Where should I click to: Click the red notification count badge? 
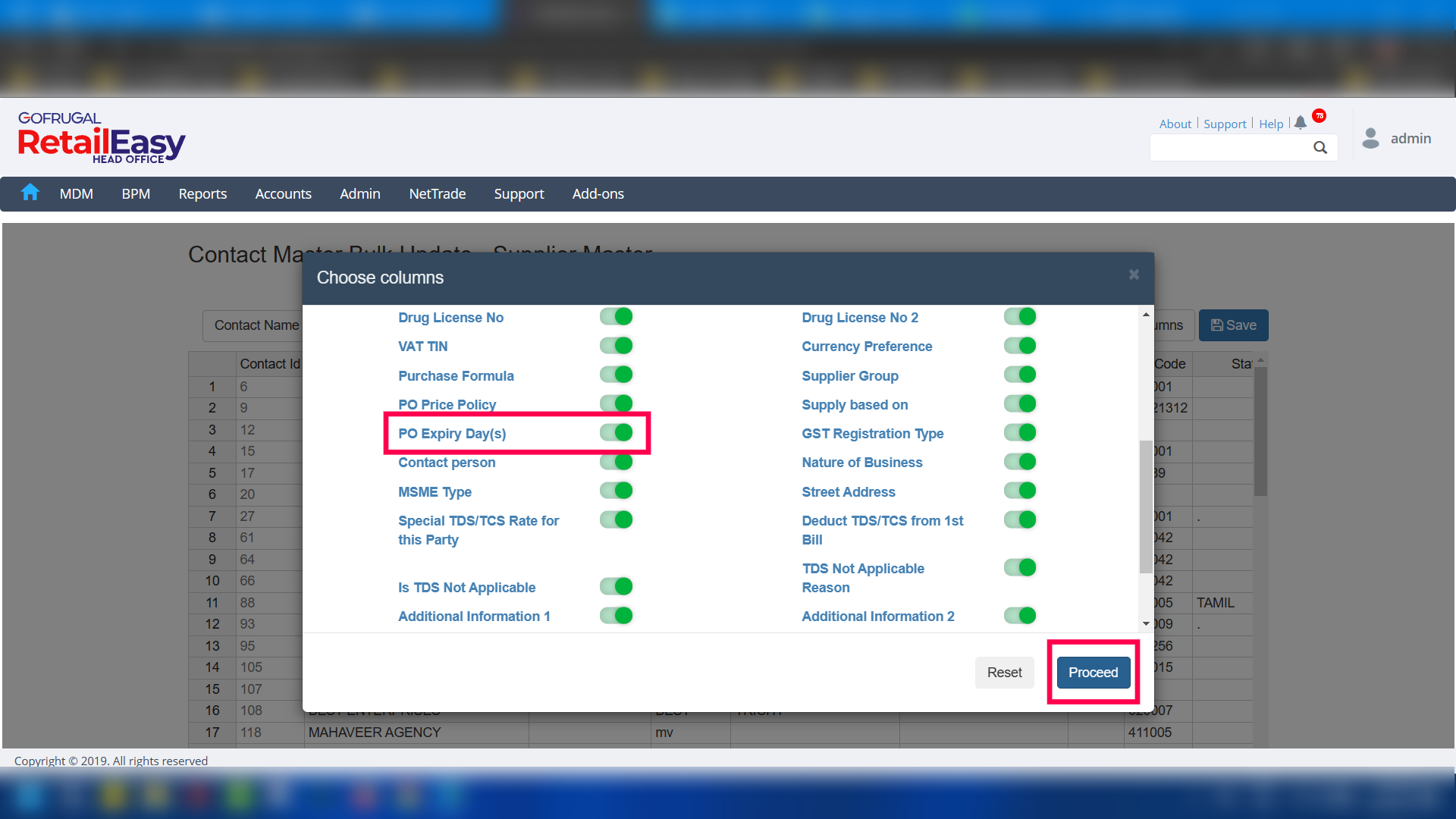[x=1319, y=116]
